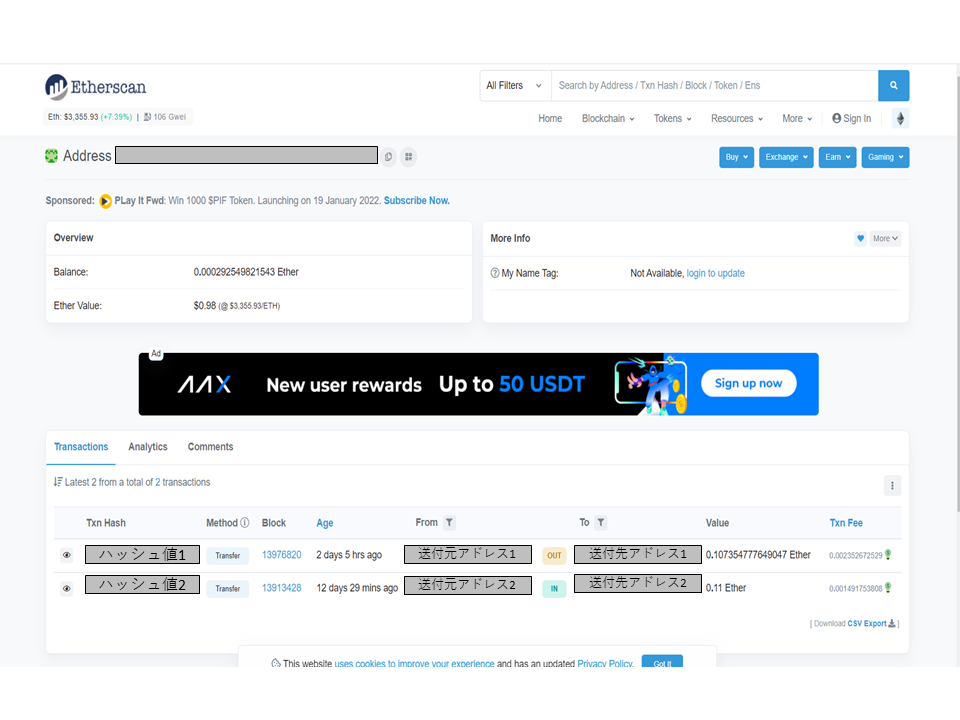
Task: Click the From column filter icon
Action: pyautogui.click(x=449, y=523)
